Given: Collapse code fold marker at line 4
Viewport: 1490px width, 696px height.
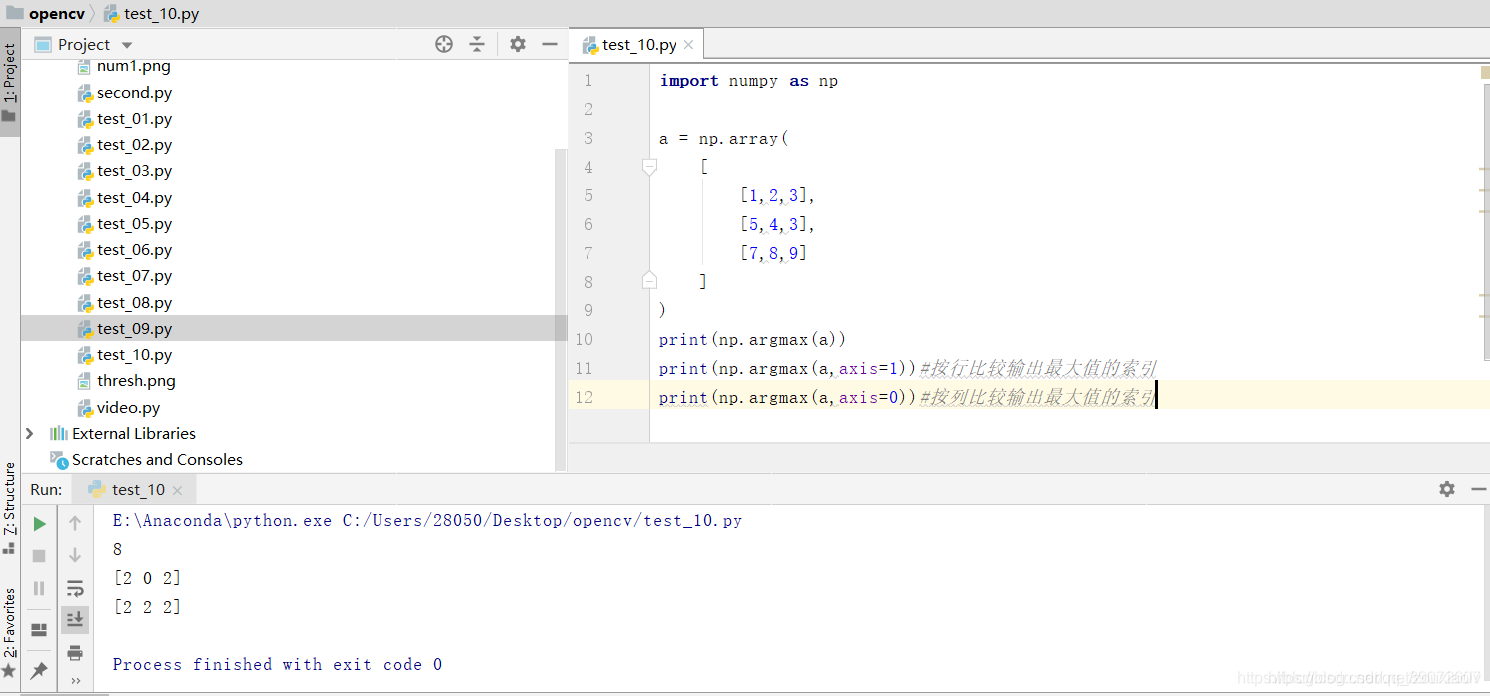Looking at the screenshot, I should coord(649,167).
